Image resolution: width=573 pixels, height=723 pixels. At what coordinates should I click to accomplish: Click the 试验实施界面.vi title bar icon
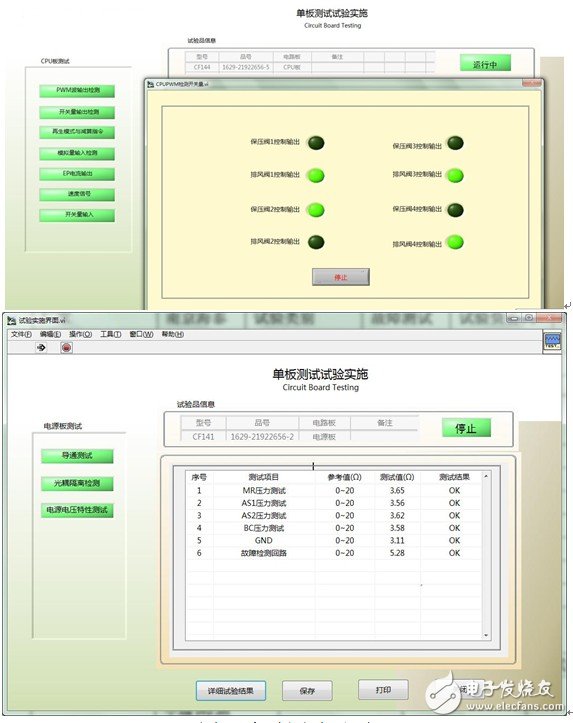pyautogui.click(x=12, y=320)
